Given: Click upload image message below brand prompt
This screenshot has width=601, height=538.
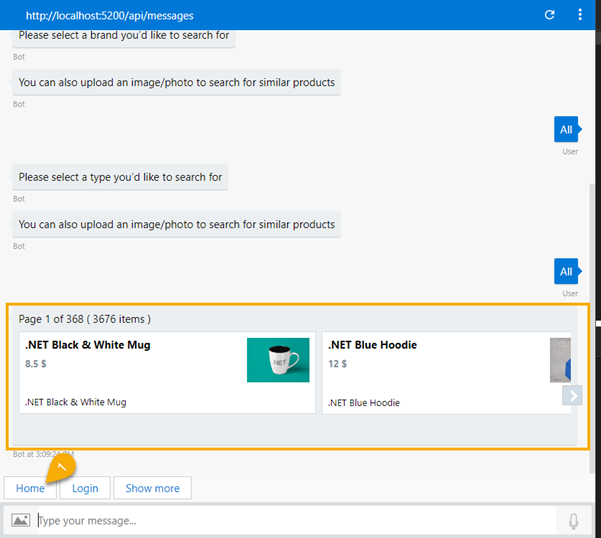Looking at the screenshot, I should (x=176, y=82).
